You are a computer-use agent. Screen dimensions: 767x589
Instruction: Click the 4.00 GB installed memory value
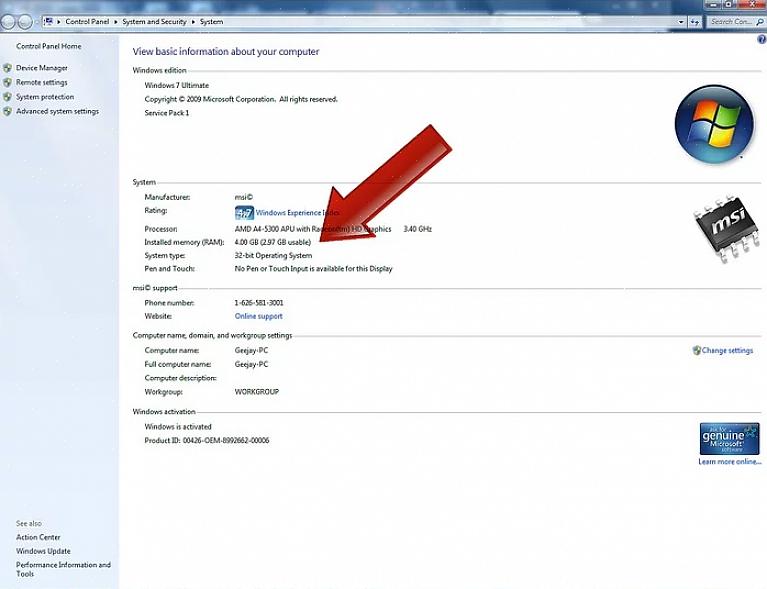coord(272,242)
